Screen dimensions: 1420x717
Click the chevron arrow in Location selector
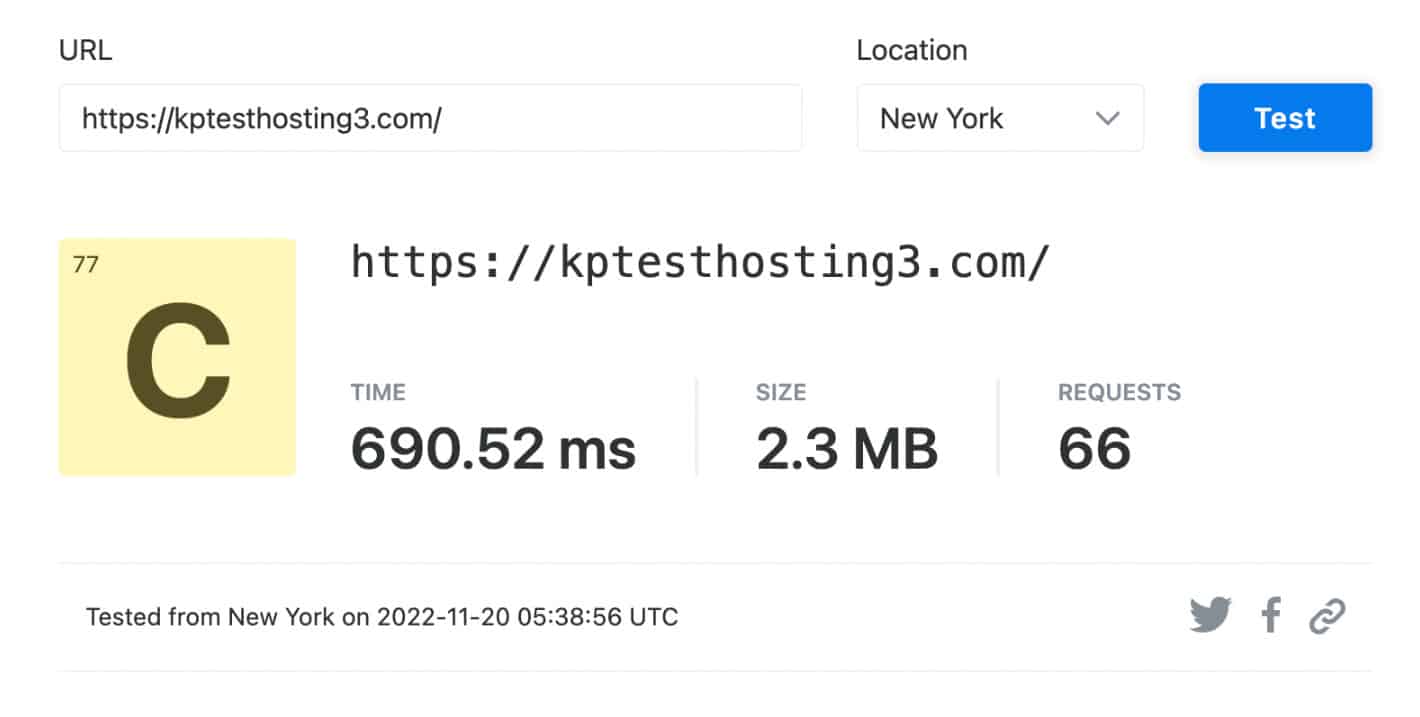coord(1107,118)
